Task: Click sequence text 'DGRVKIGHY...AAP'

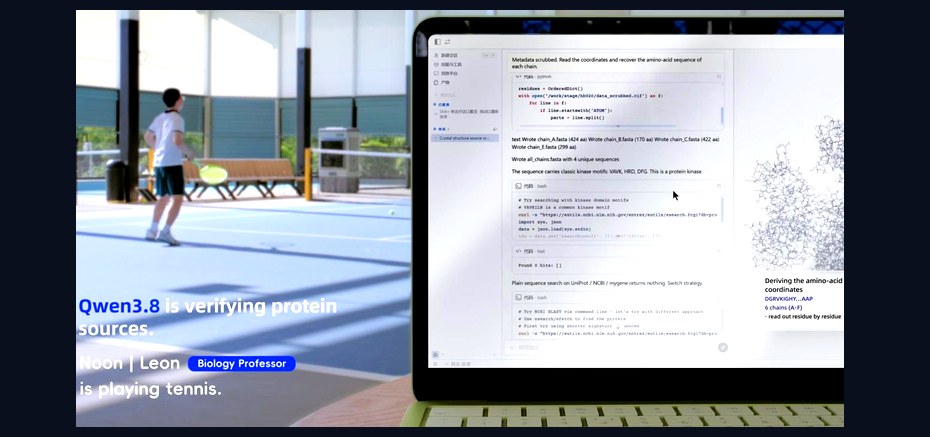Action: pyautogui.click(x=788, y=299)
